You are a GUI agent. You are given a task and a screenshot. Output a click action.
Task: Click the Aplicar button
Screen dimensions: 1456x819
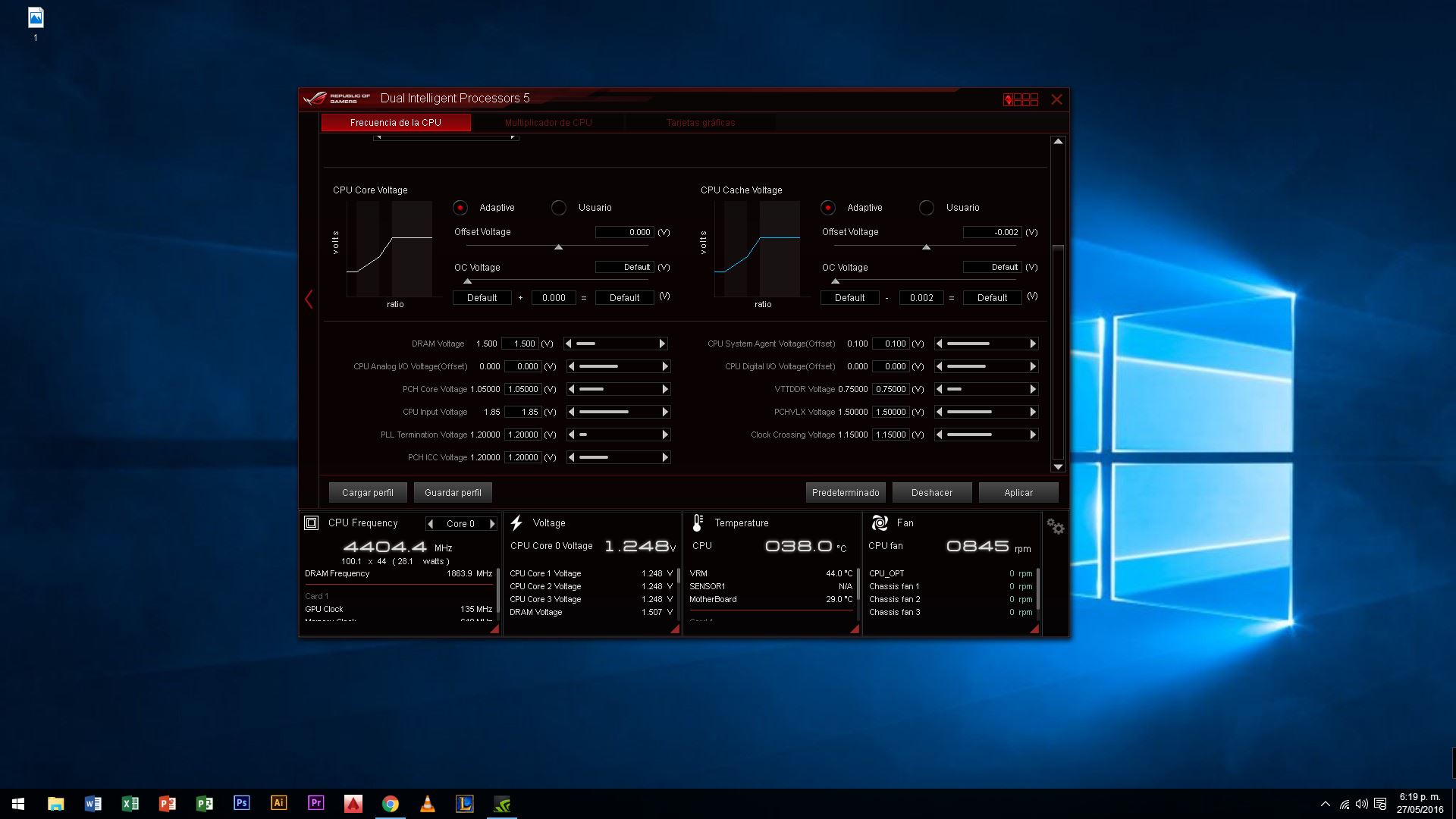[1018, 493]
